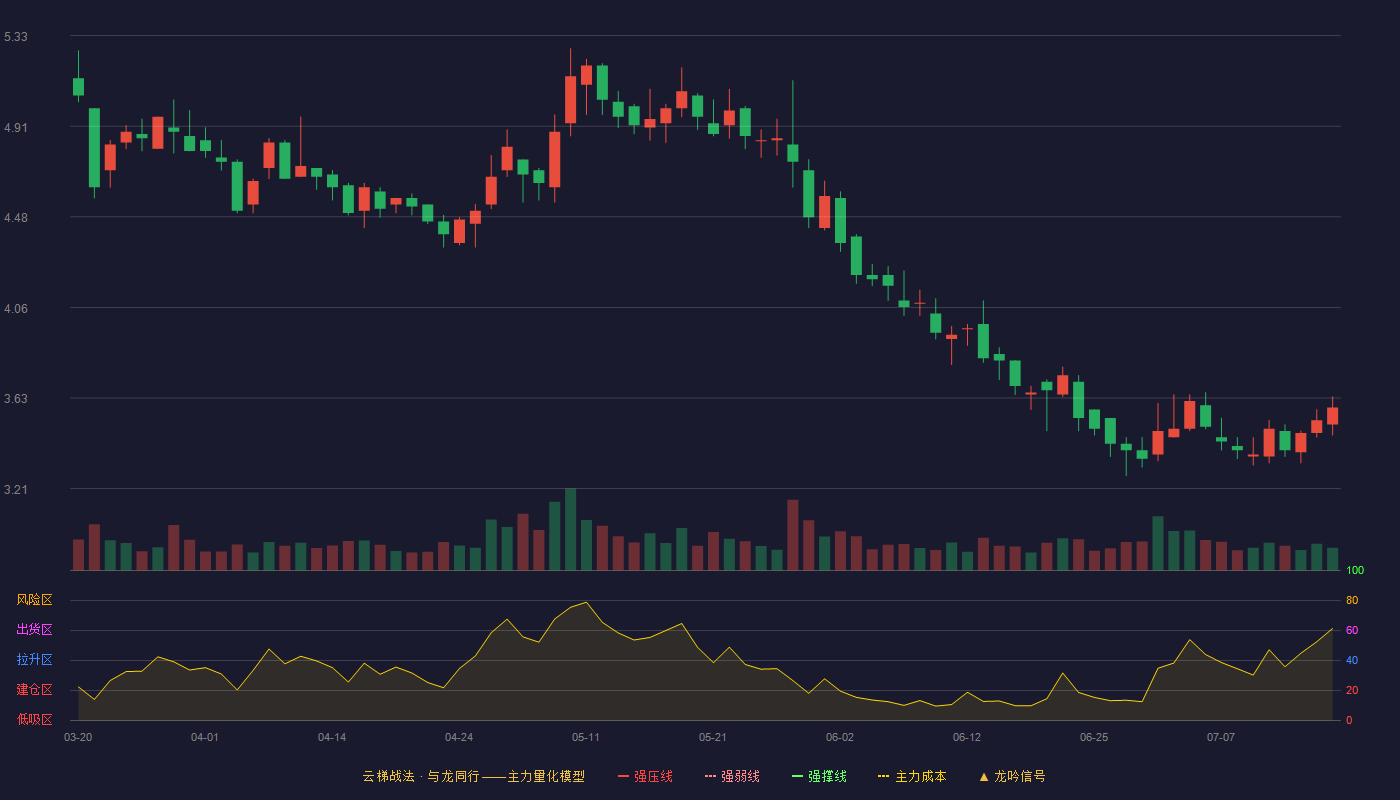
Task: Select the last red candlestick on the chart
Action: (1332, 416)
